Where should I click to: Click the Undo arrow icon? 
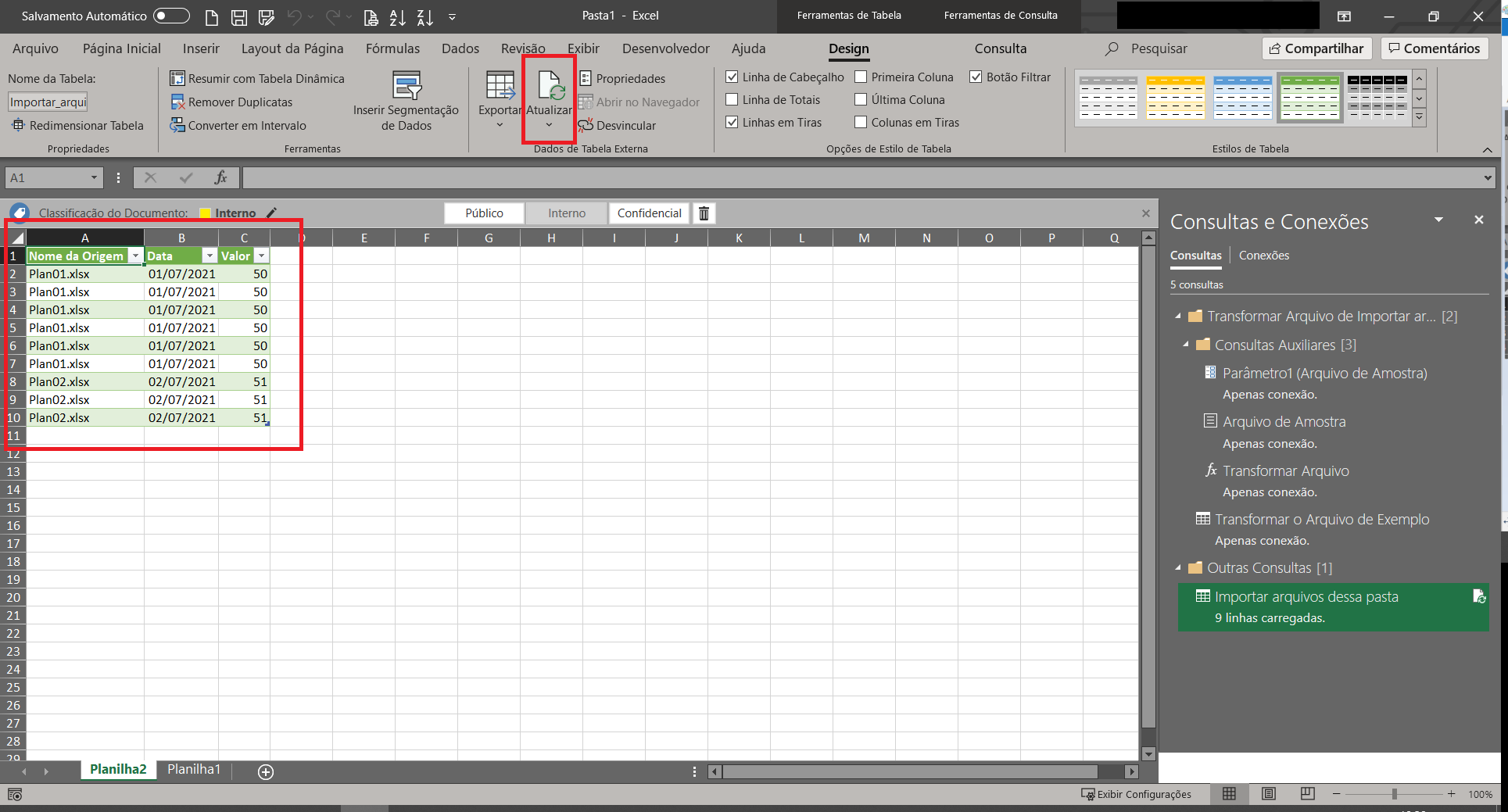tap(294, 16)
